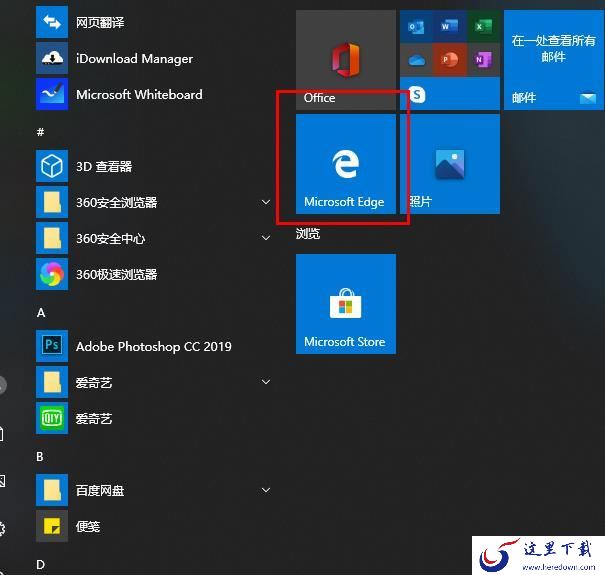The image size is (605, 575).
Task: Click the A section letter header
Action: (41, 313)
